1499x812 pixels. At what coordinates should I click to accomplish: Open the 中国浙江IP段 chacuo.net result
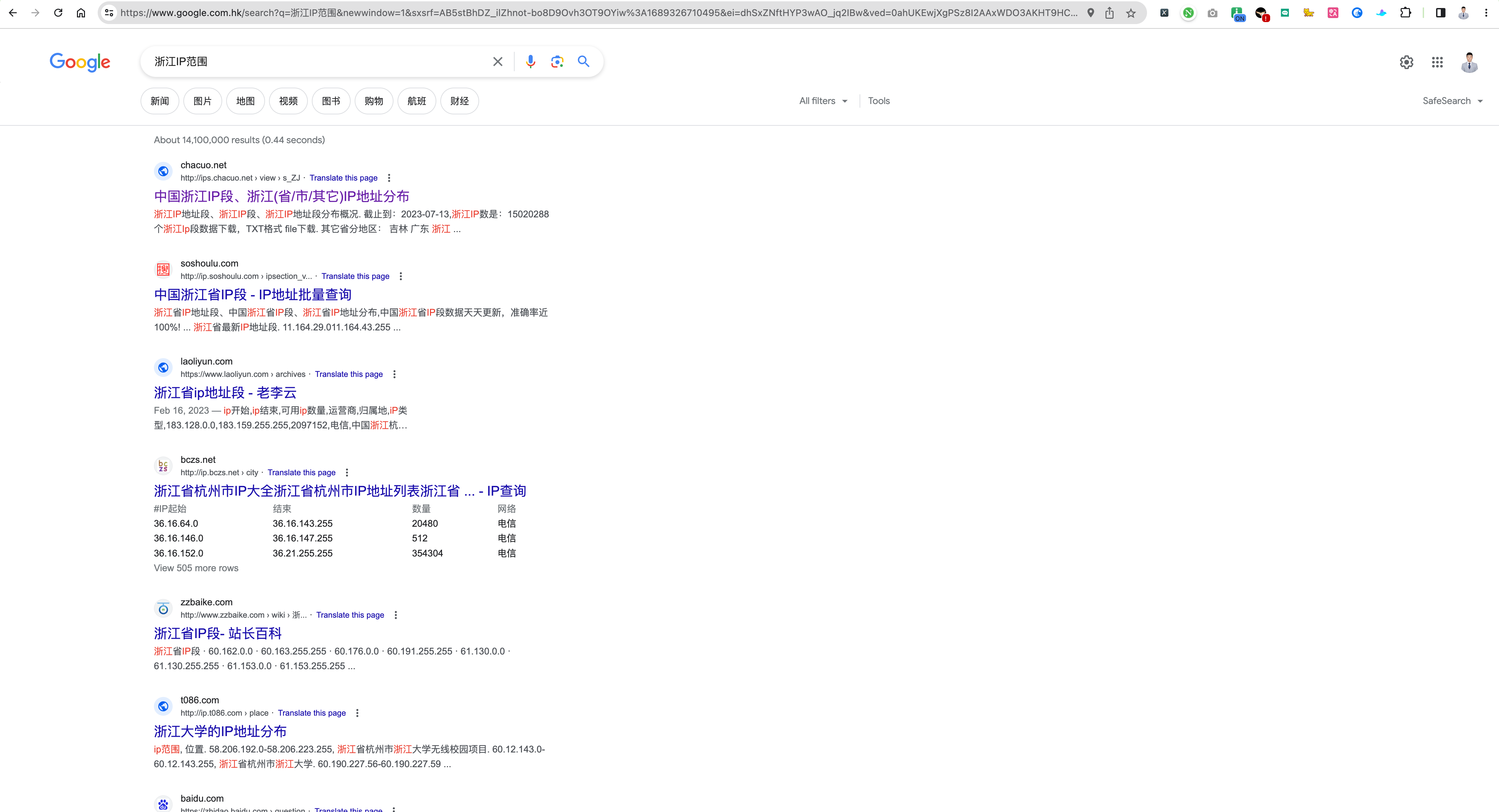tap(282, 197)
